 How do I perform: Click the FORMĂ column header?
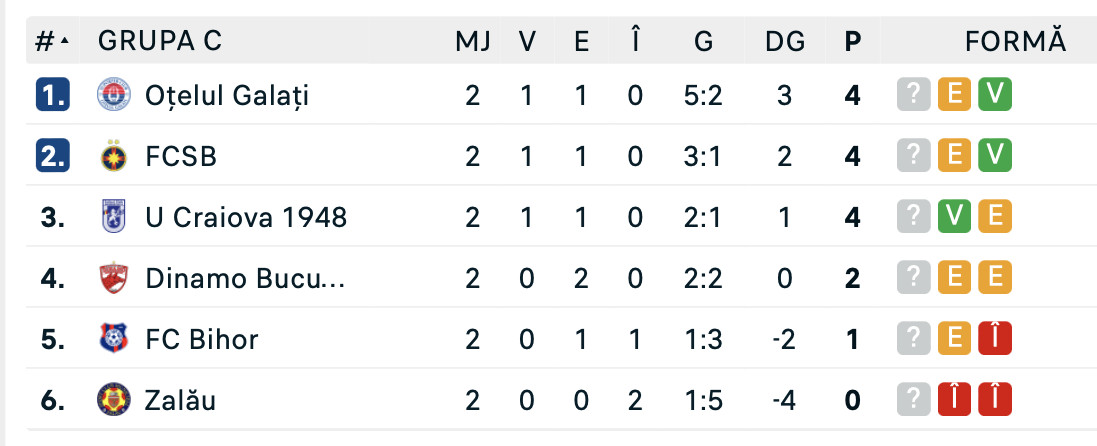click(x=1015, y=41)
